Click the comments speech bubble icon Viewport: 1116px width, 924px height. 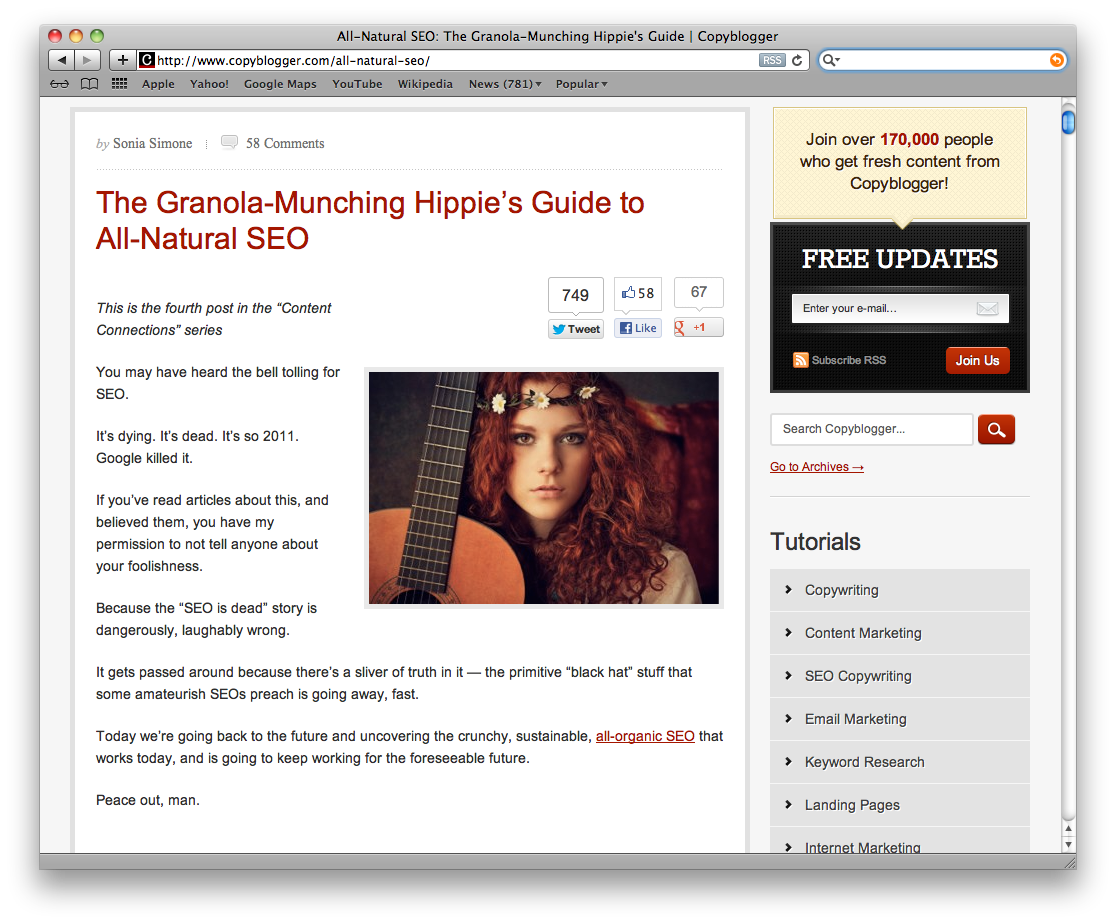(x=229, y=142)
